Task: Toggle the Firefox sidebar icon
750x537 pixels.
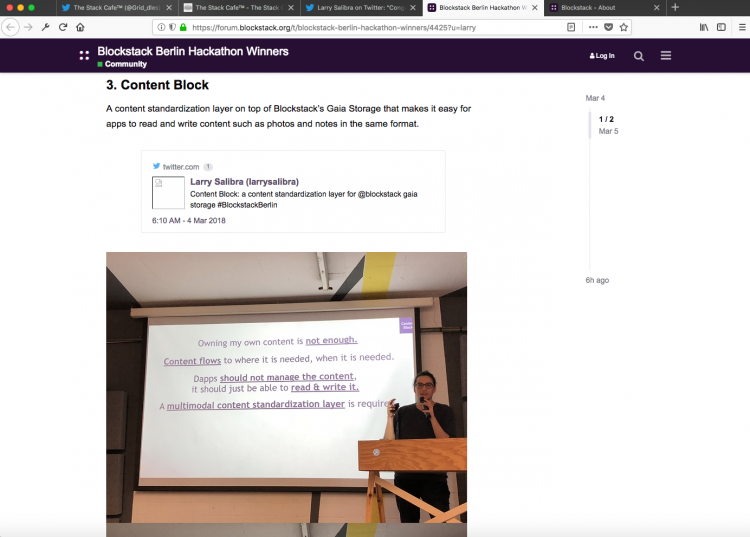Action: point(721,27)
